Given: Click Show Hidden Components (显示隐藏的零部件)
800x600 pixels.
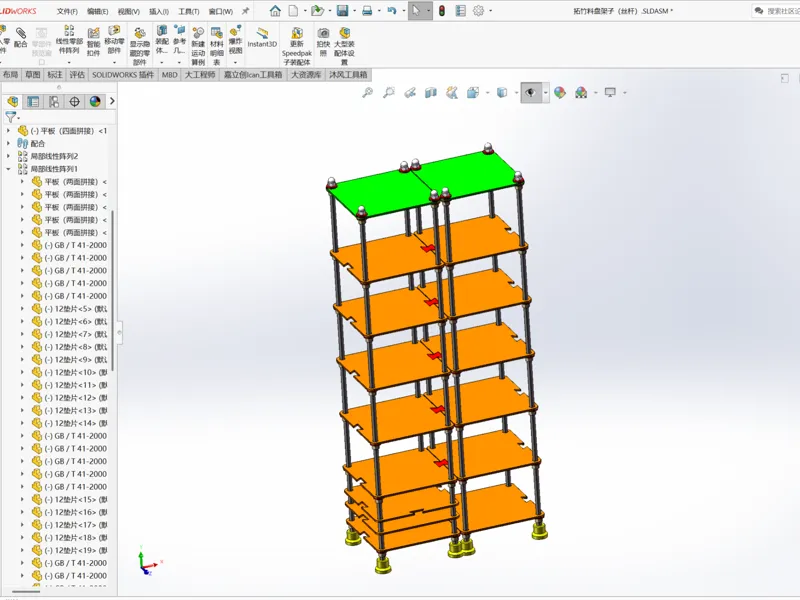Looking at the screenshot, I should (x=139, y=46).
